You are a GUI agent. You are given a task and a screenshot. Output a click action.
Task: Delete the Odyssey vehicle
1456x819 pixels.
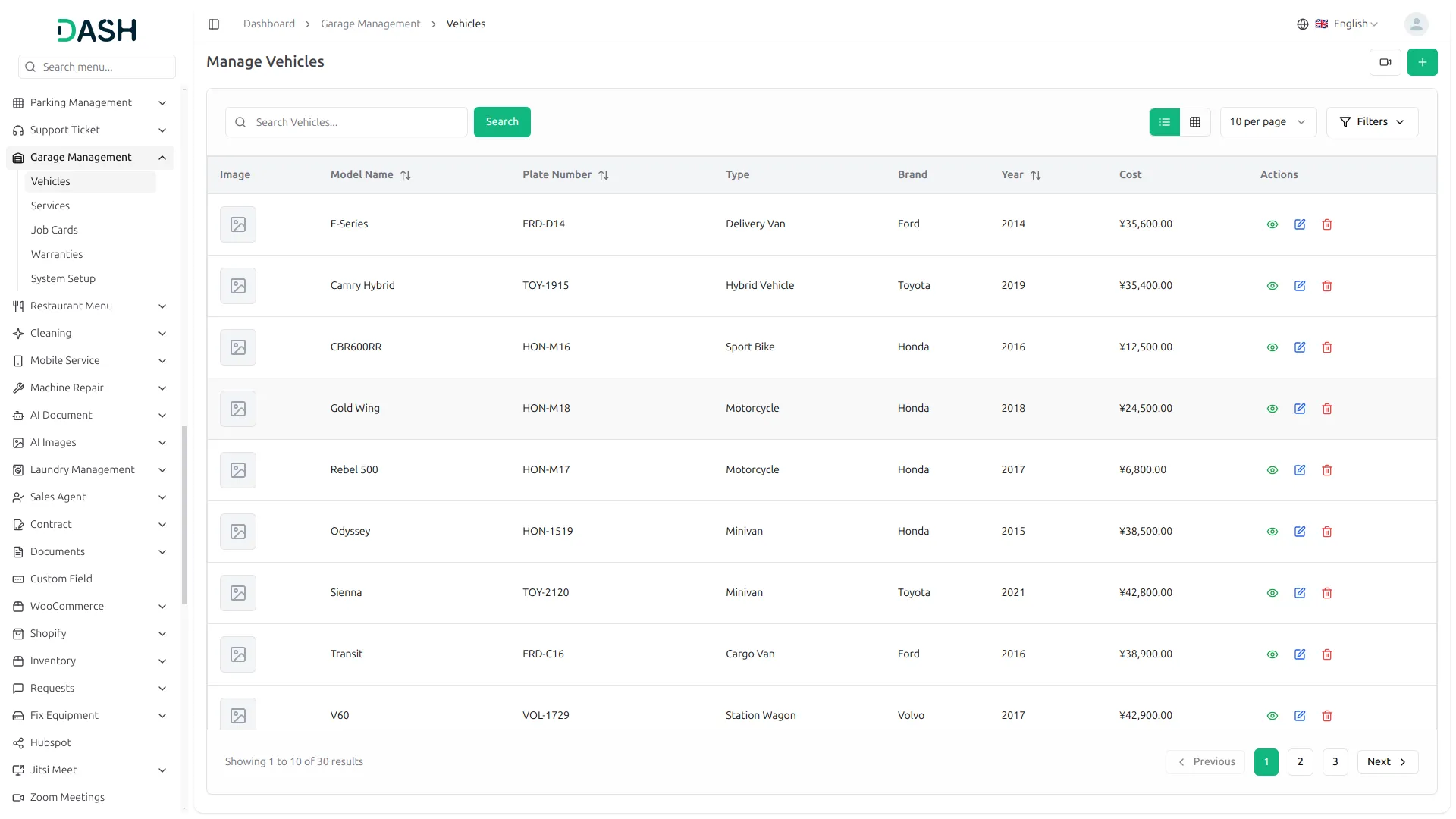[1327, 532]
